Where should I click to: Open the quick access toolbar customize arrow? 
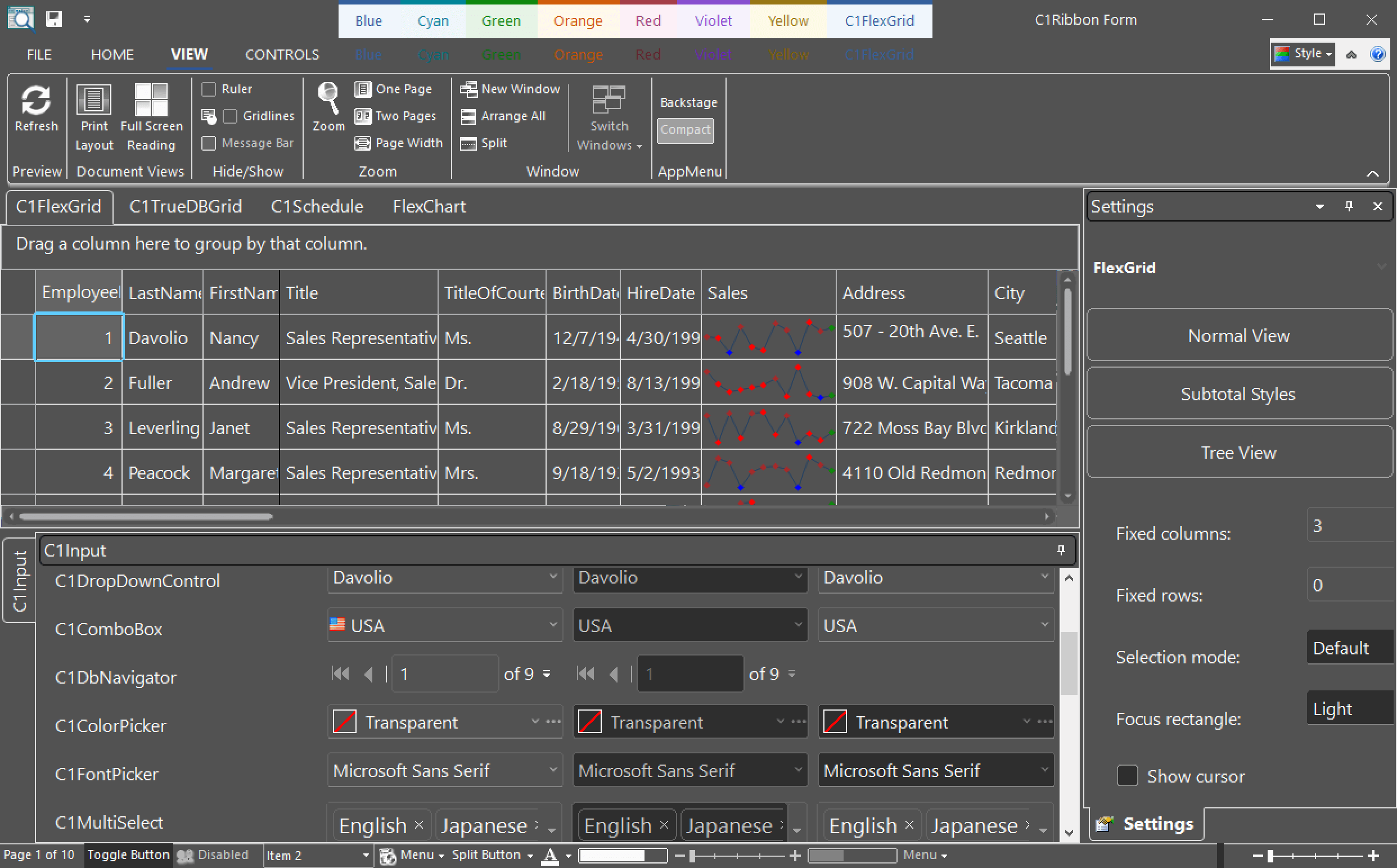coord(87,20)
